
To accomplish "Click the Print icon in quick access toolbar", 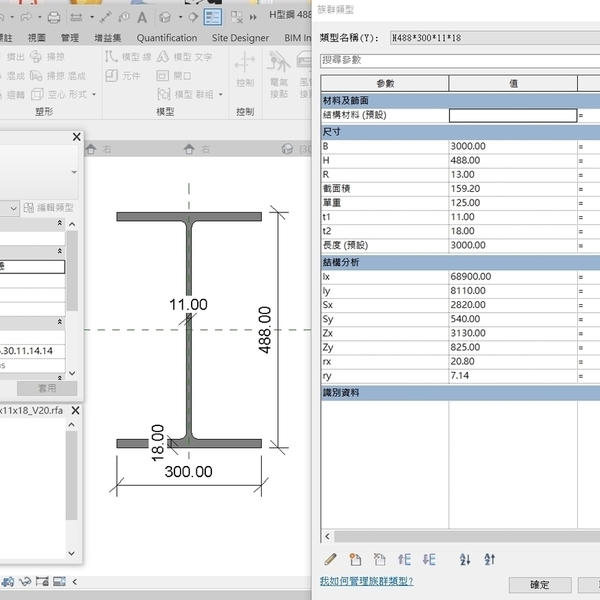I will tap(52, 18).
